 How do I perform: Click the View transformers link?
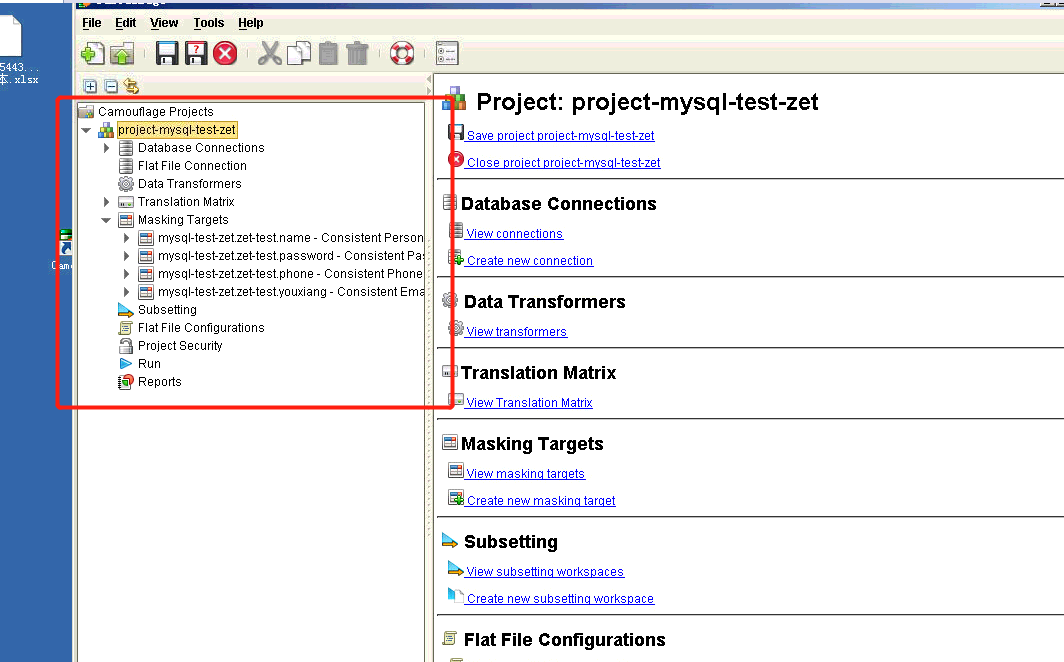516,332
